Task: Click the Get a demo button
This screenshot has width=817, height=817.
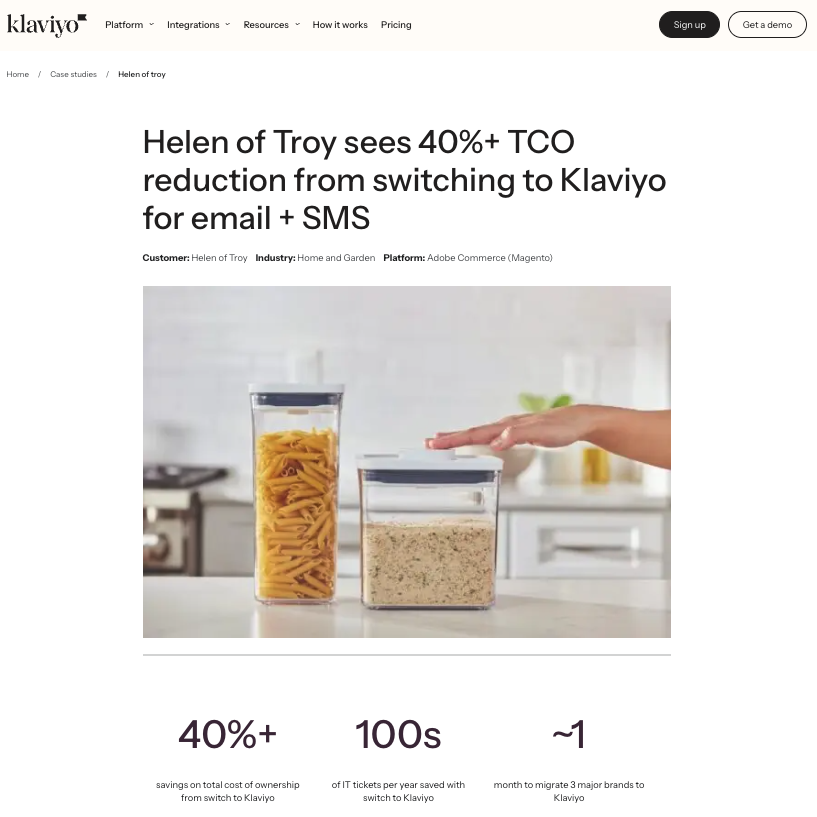Action: tap(767, 24)
